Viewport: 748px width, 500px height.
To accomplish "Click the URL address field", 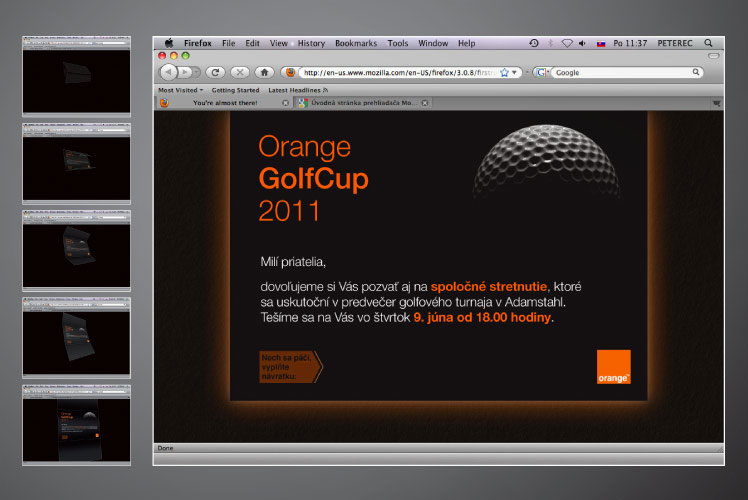I will tap(398, 73).
